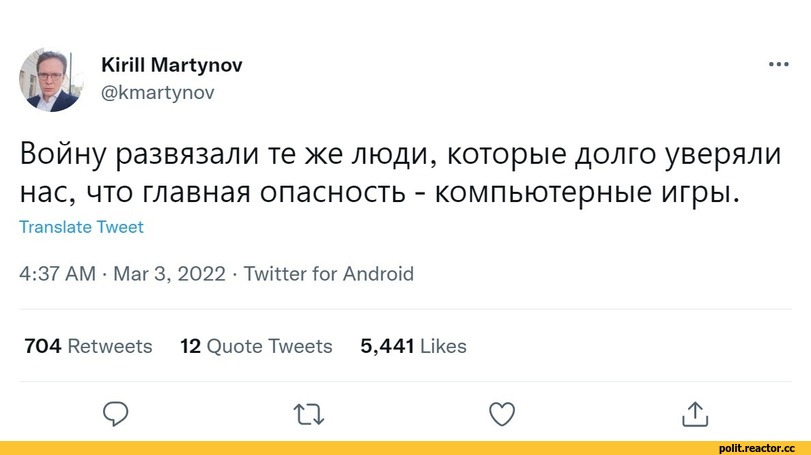The image size is (811, 455).
Task: Visit the @kmartynov handle link
Action: pos(157,92)
